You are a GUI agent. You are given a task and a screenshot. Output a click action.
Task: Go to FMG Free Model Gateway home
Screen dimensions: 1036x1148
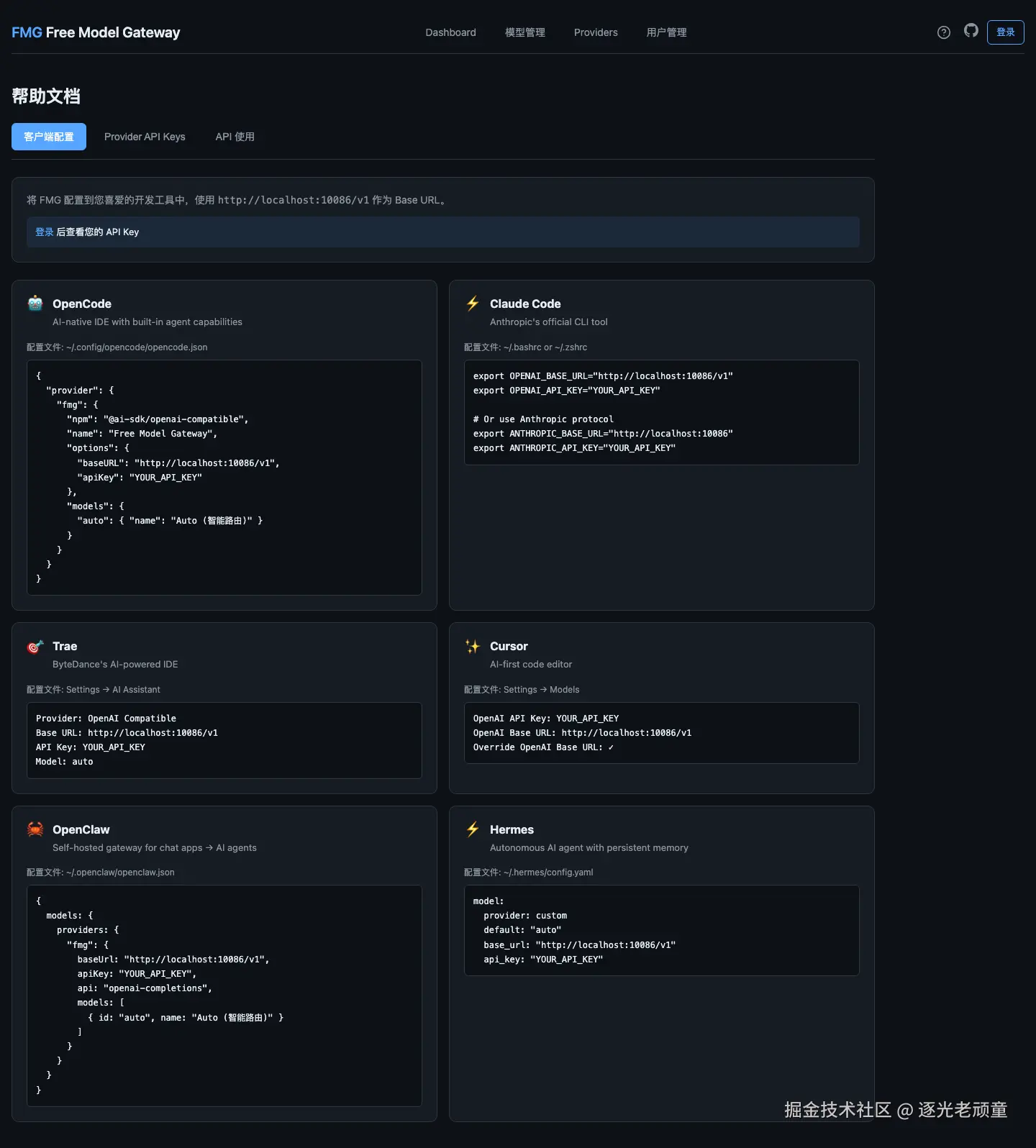96,32
